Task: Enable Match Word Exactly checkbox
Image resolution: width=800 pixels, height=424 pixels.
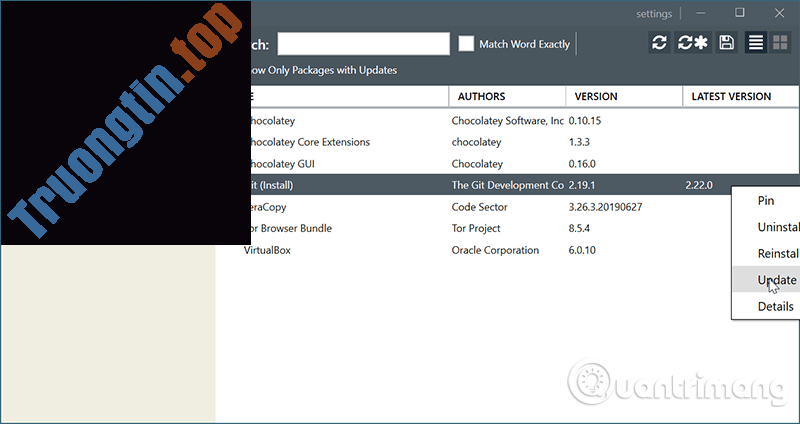Action: pyautogui.click(x=466, y=44)
